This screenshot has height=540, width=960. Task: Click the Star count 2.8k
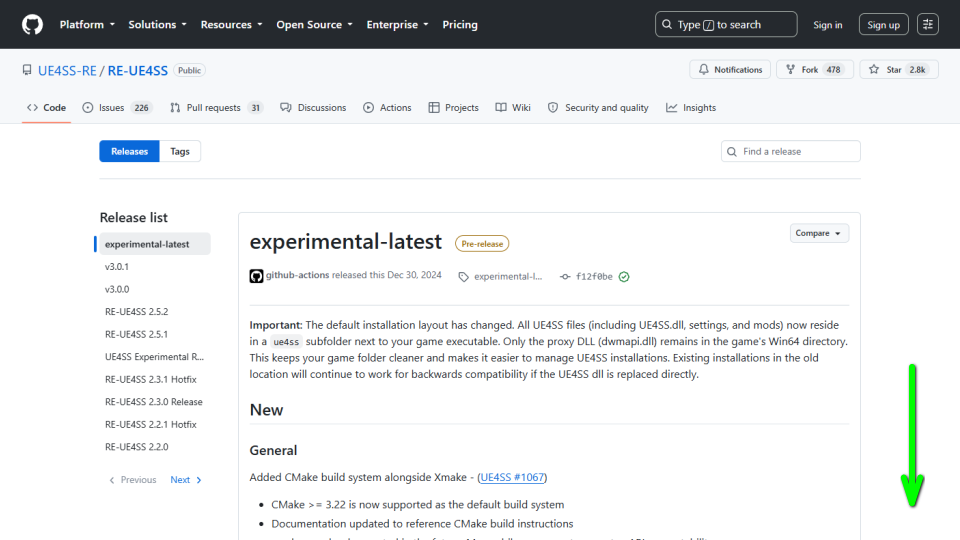917,70
